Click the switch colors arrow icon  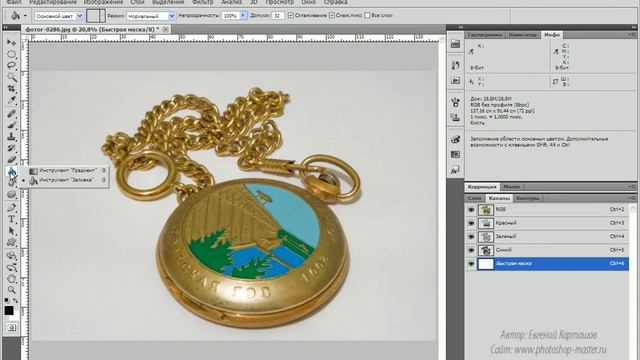(16, 300)
